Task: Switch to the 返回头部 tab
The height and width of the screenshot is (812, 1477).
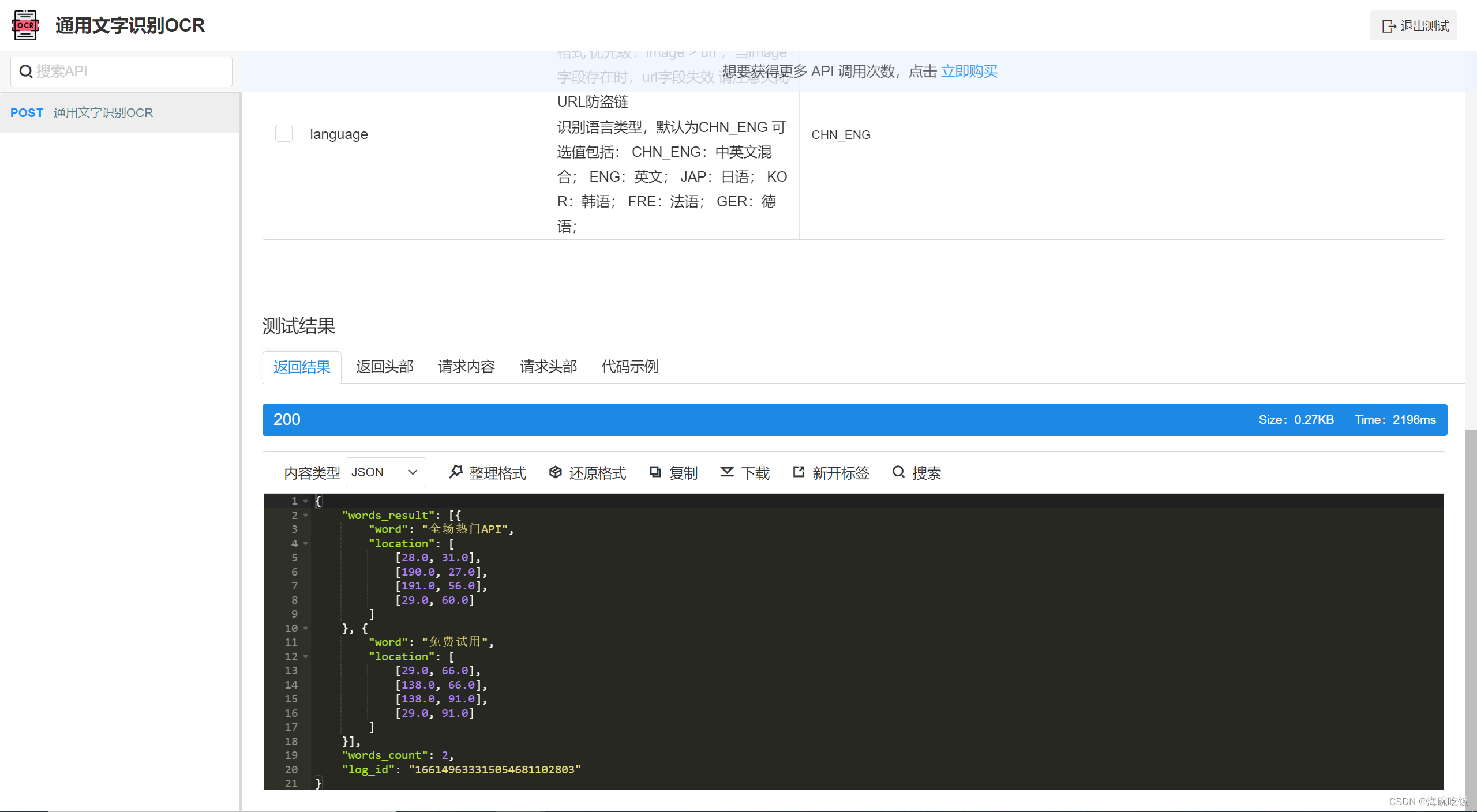Action: [385, 367]
